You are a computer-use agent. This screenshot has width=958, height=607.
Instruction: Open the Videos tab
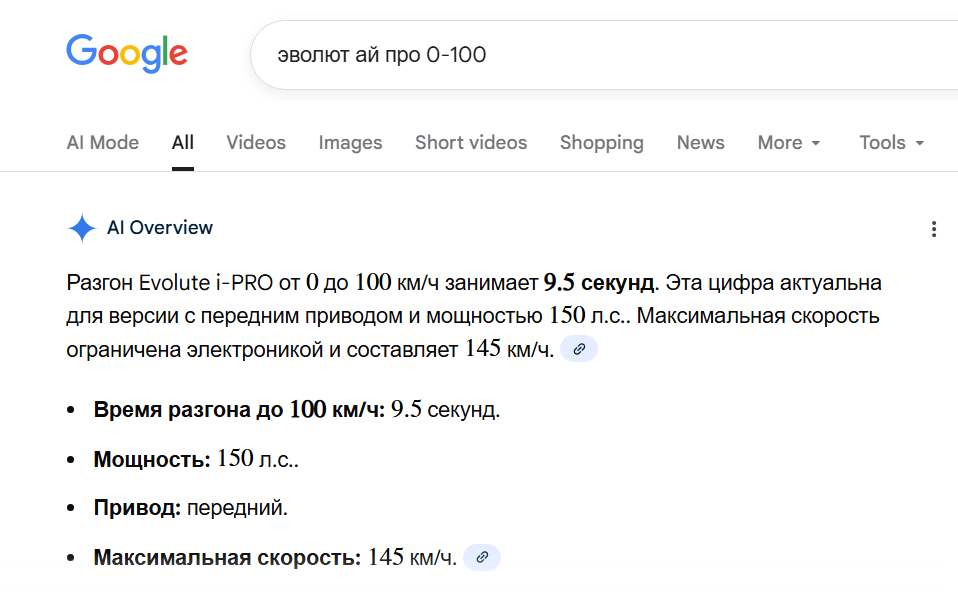256,142
